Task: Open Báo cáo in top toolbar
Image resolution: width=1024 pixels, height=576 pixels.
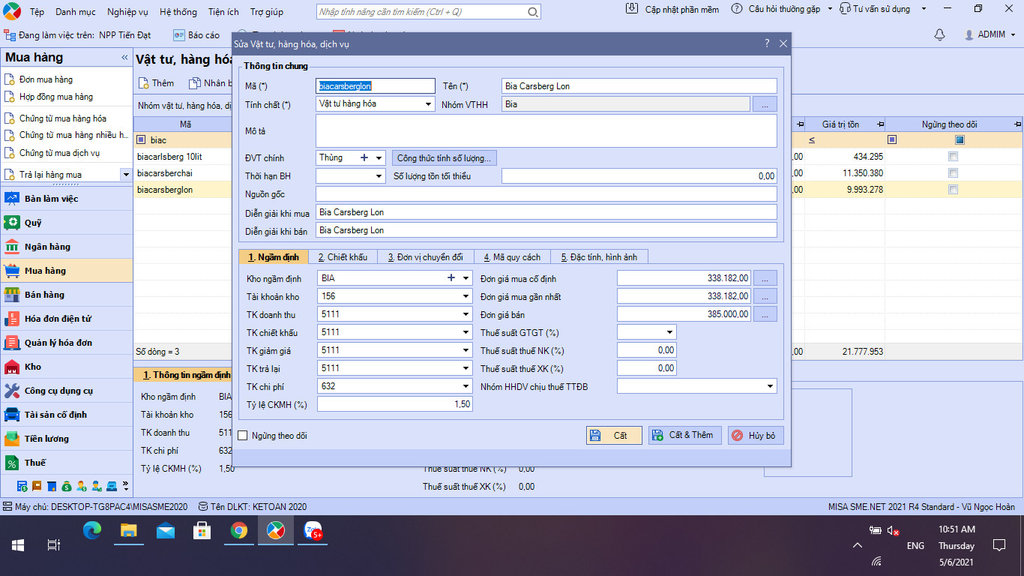Action: point(197,35)
